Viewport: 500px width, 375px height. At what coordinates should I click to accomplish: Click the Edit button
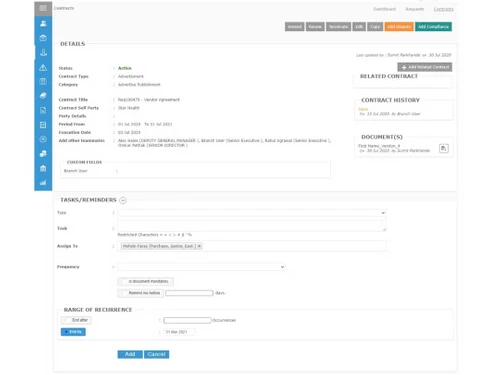[x=359, y=27]
